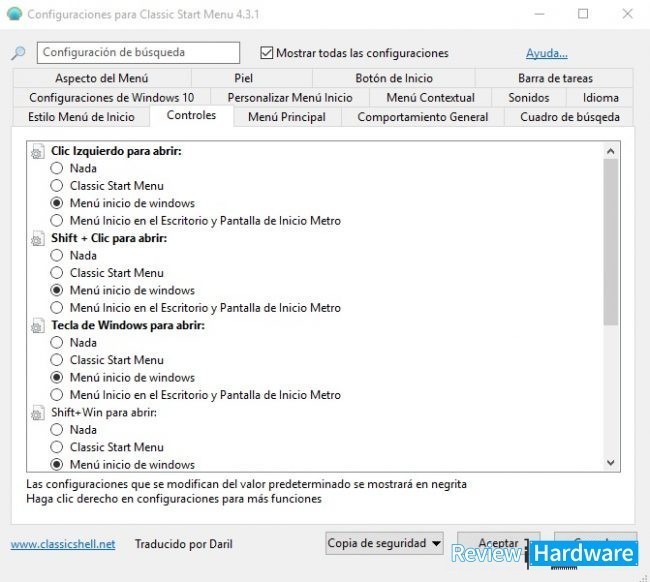650x582 pixels.
Task: Switch to Personalizar Menú Inicio tab
Action: [290, 97]
